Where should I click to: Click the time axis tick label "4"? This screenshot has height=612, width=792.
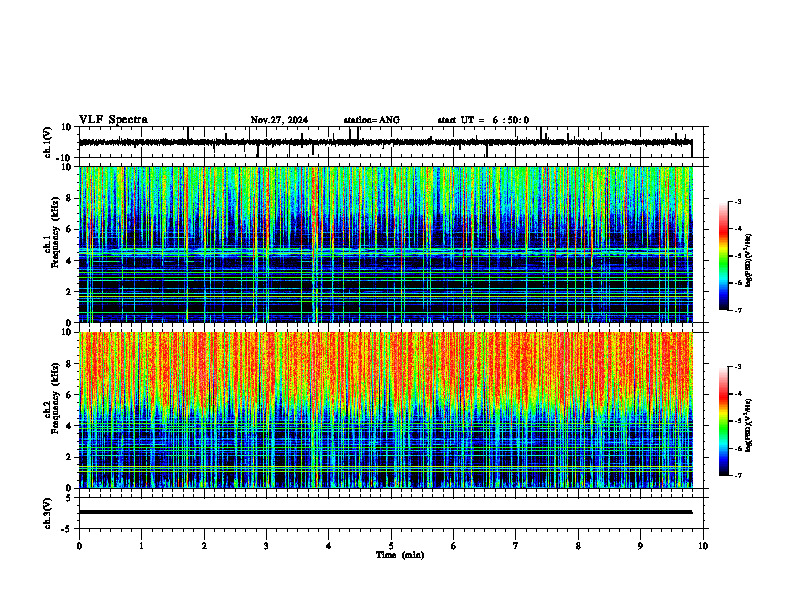[329, 546]
